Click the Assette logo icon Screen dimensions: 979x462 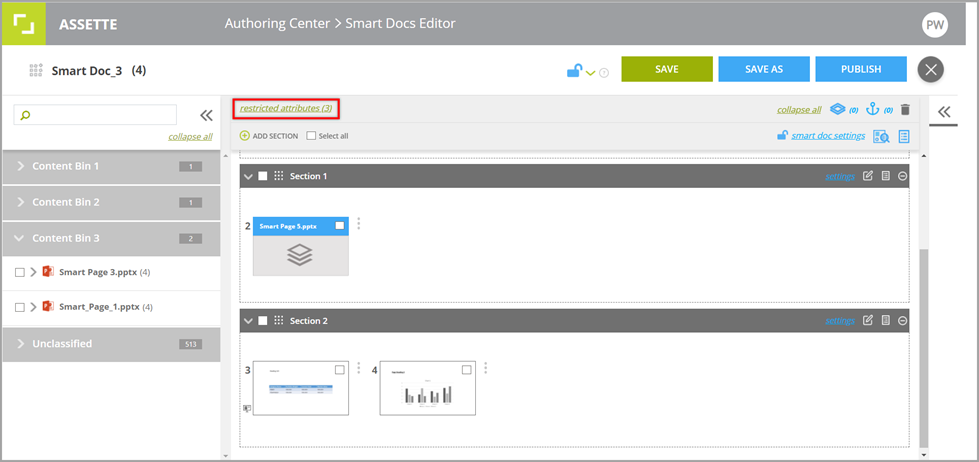[x=24, y=24]
